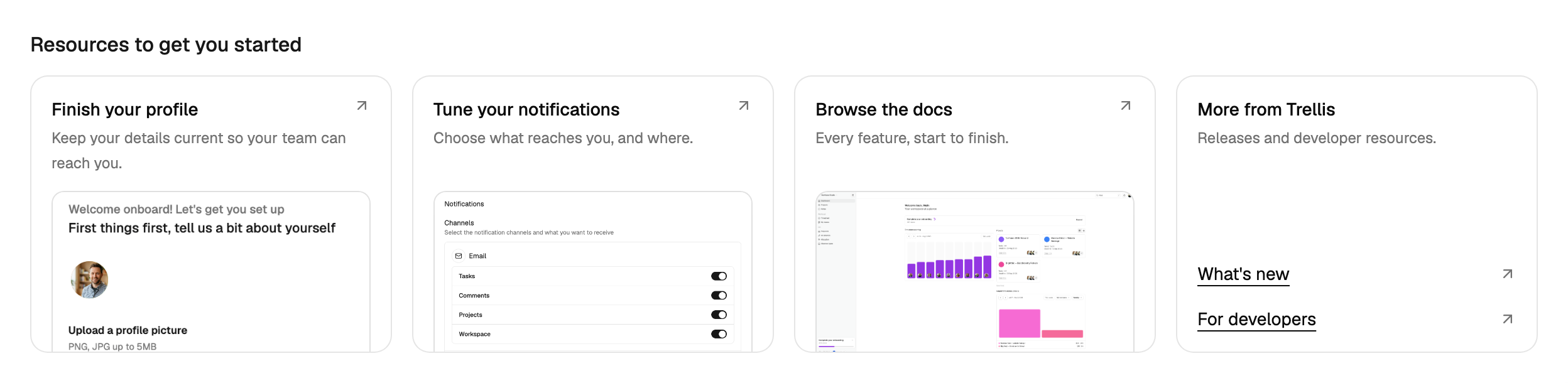Image resolution: width=1568 pixels, height=383 pixels.
Task: Click the docs dashboard preview thumbnail
Action: point(975,272)
